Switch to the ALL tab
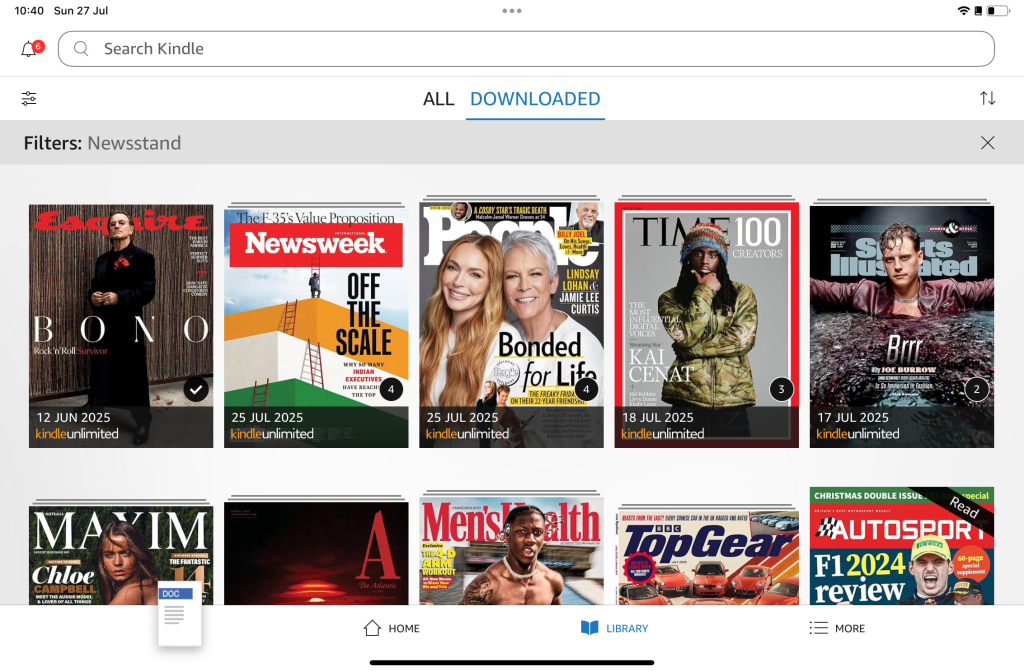 438,99
